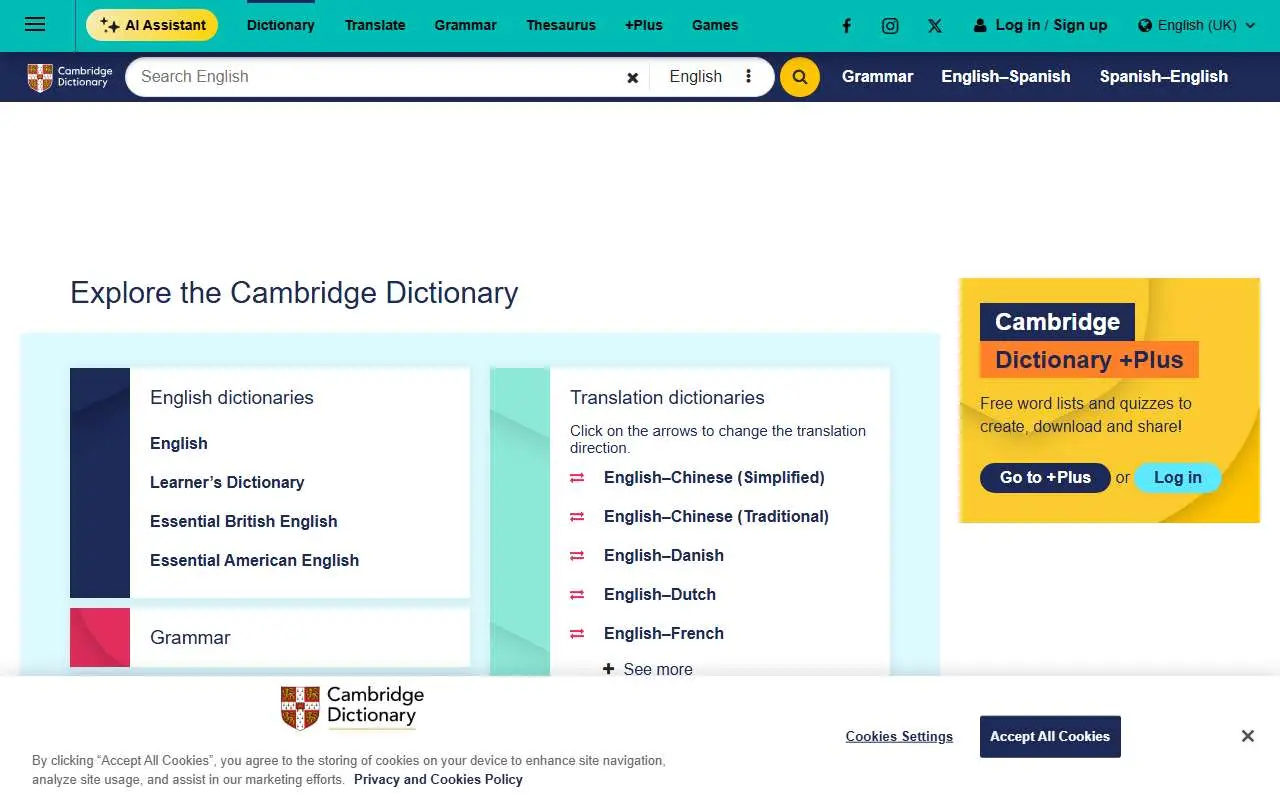
Task: Open the +Plus tab
Action: 644,25
